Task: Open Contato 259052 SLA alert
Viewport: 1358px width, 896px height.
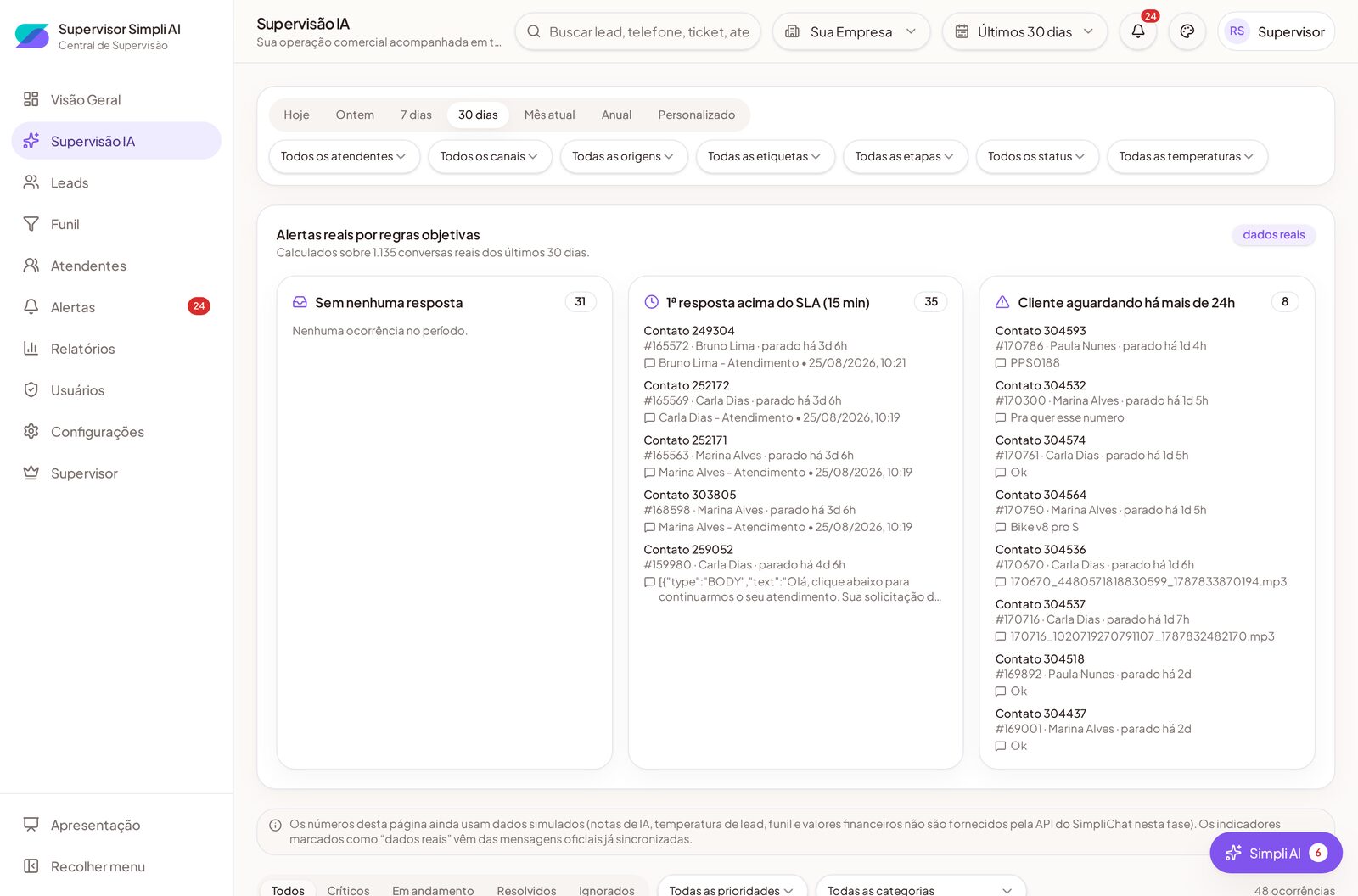Action: pyautogui.click(x=794, y=573)
